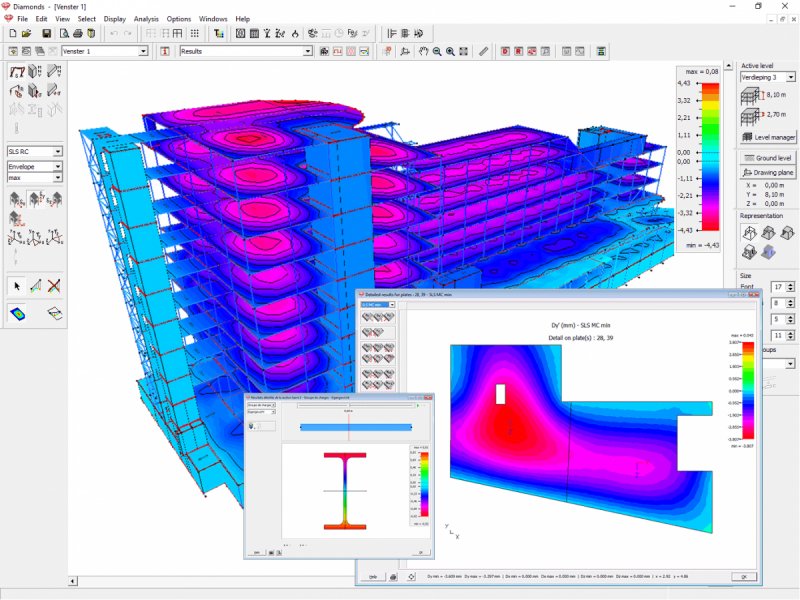Screen dimensions: 800x600
Task: Select the arrow pointer tool
Action: (17, 286)
